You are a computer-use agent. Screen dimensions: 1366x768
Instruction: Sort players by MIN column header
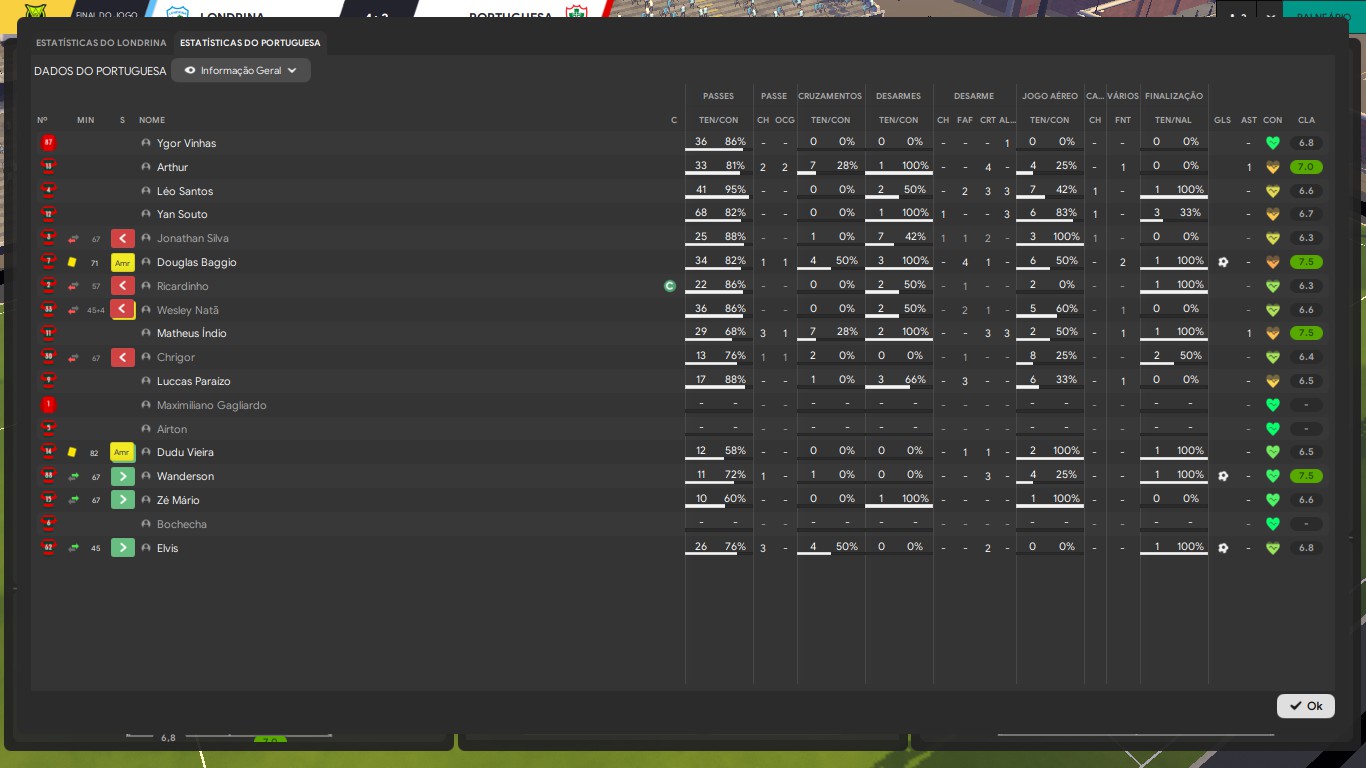tap(86, 120)
